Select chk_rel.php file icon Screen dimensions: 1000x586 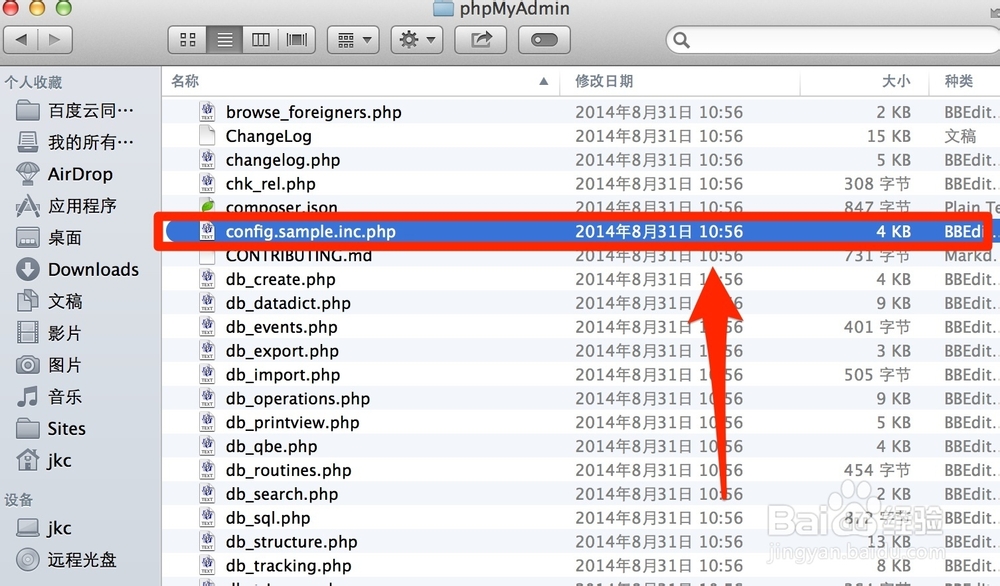click(207, 183)
